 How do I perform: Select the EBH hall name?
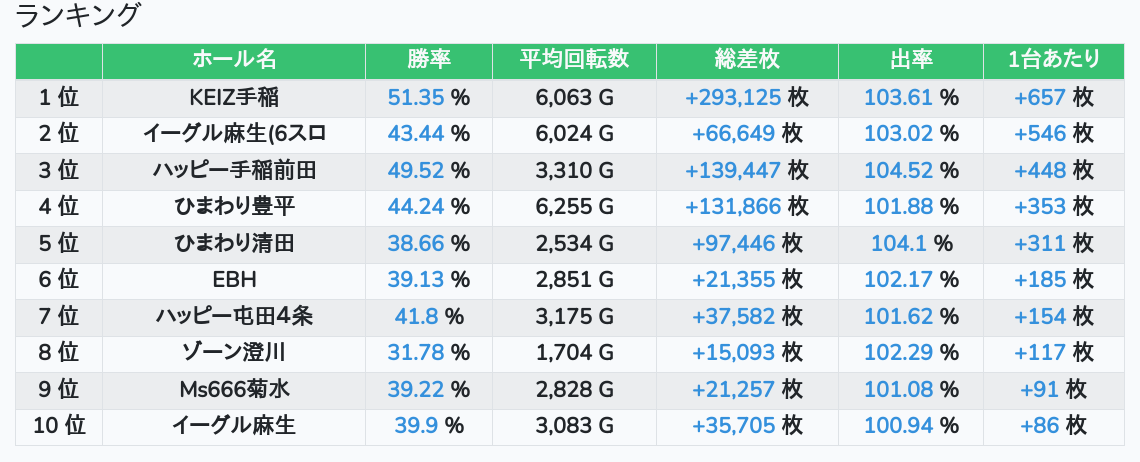[234, 280]
